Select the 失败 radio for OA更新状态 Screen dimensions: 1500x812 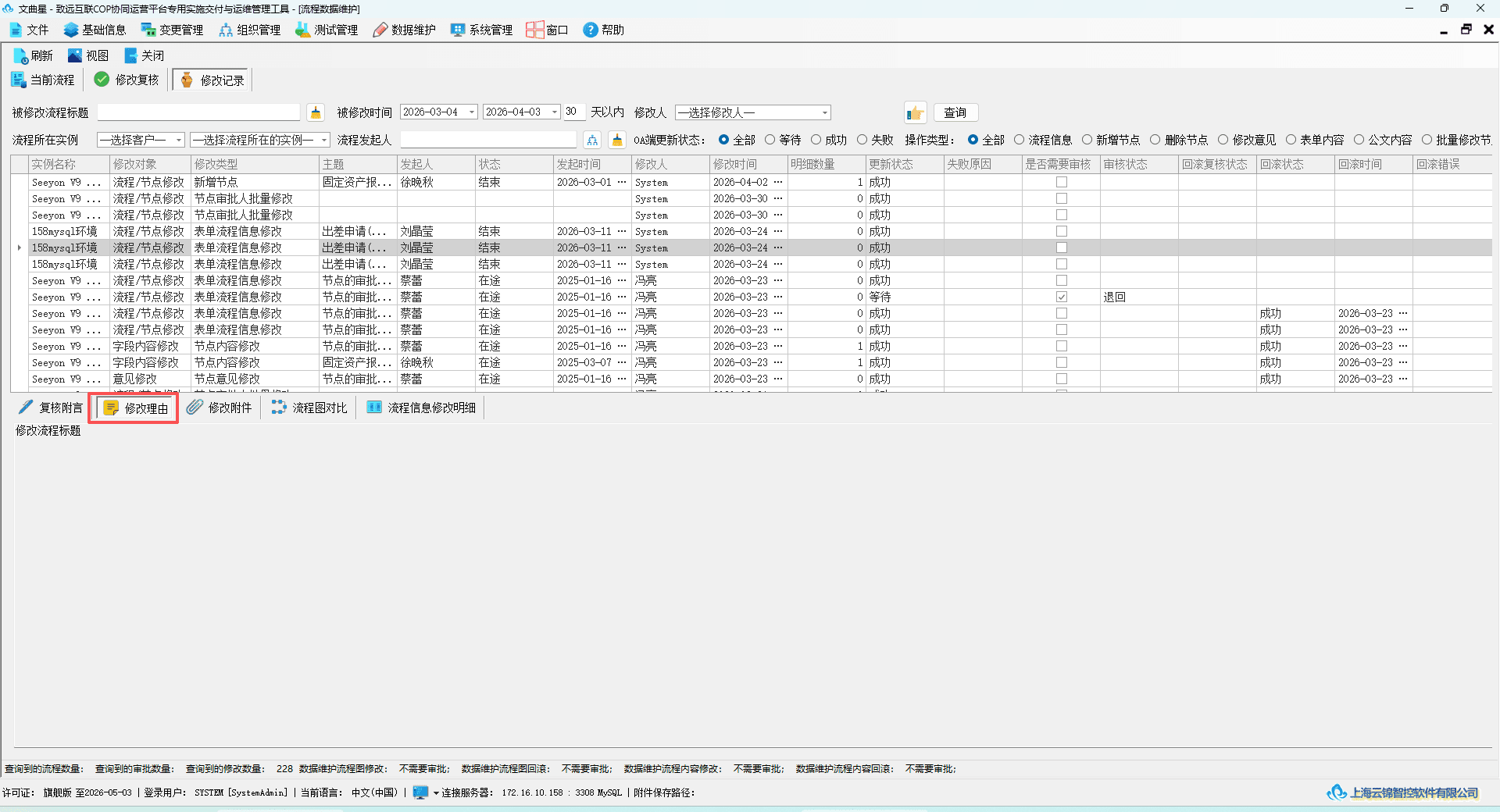coord(862,140)
